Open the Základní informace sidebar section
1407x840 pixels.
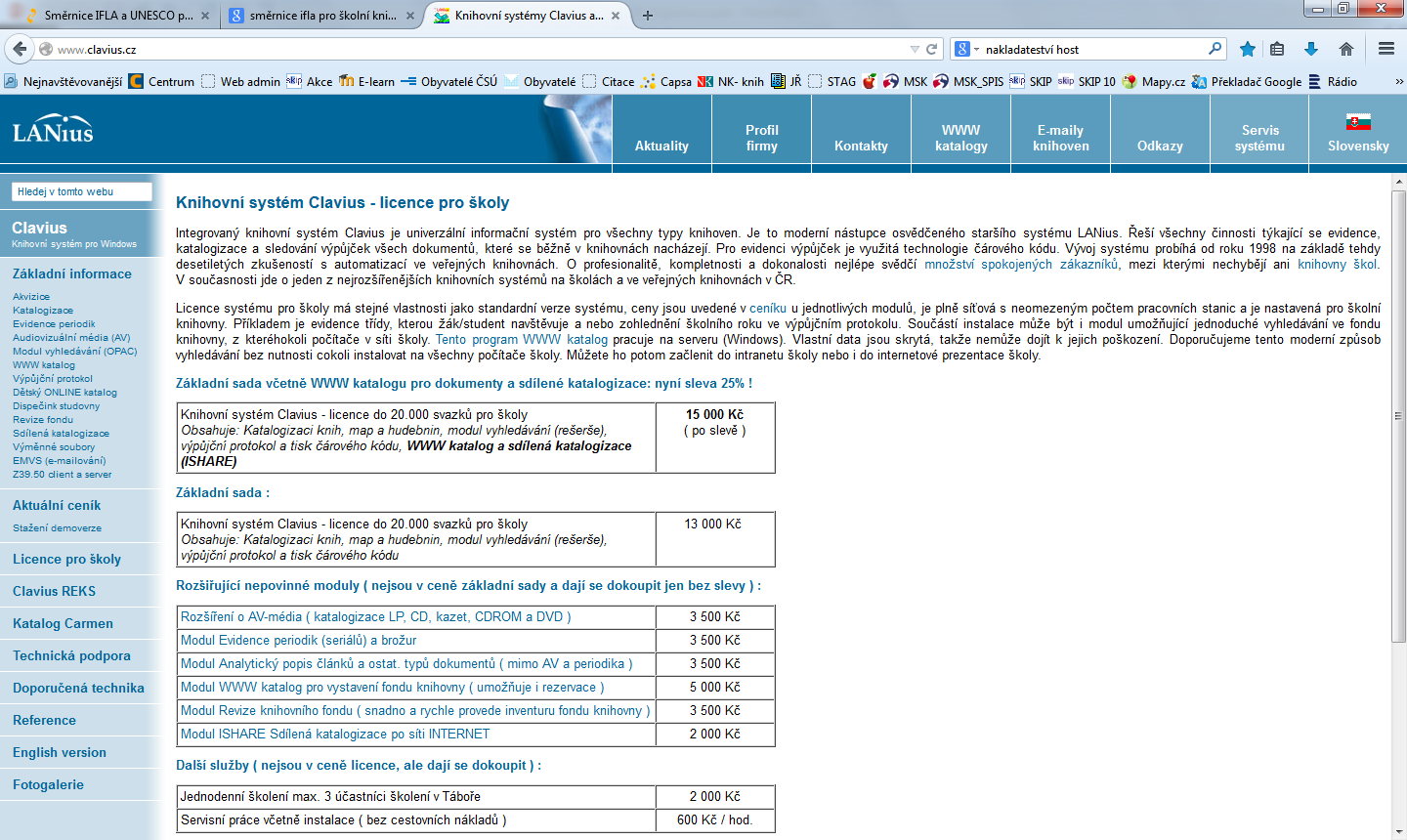pyautogui.click(x=72, y=273)
